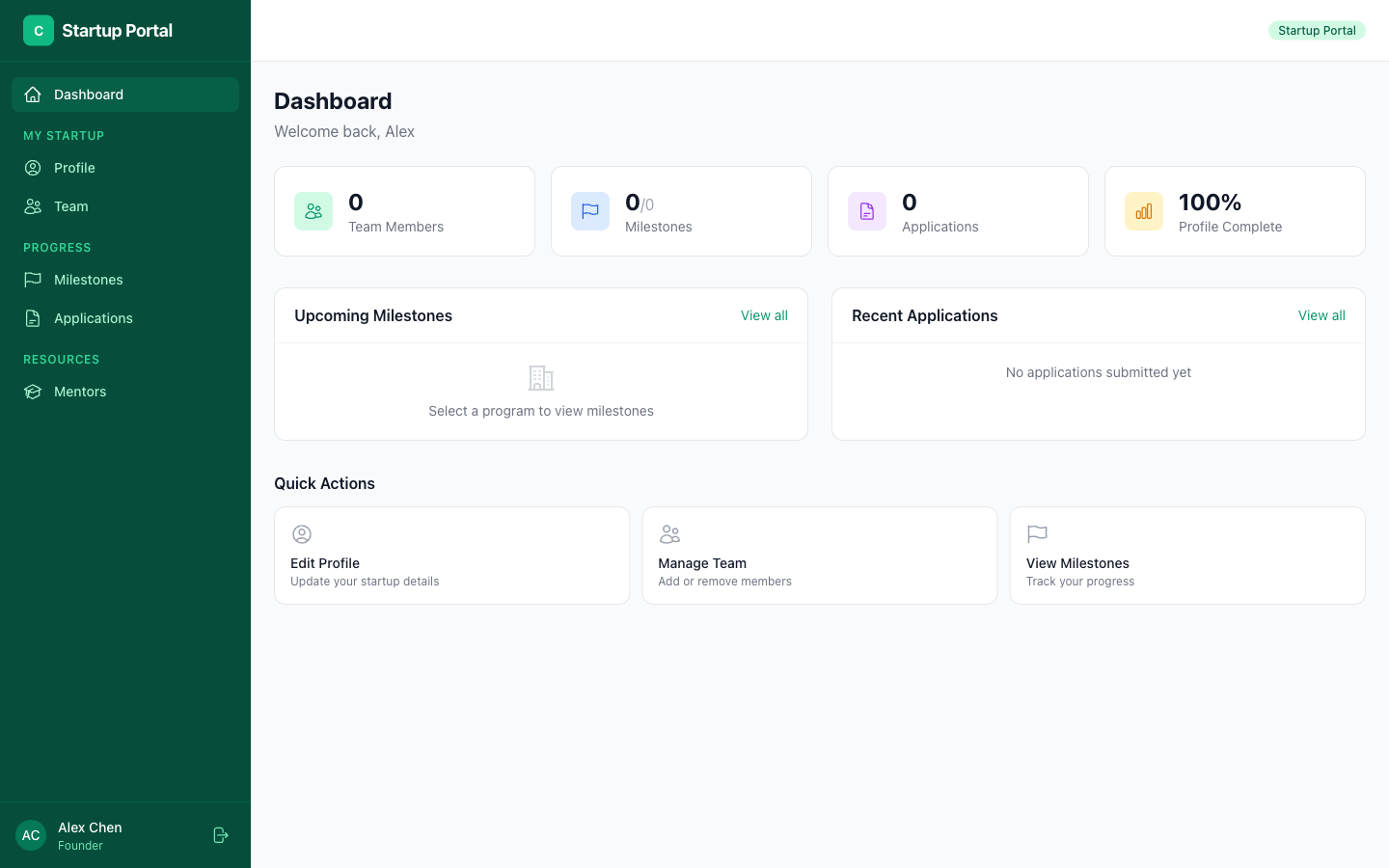Select the Milestones flag icon in sidebar
Viewport: 1389px width, 868px height.
(33, 280)
